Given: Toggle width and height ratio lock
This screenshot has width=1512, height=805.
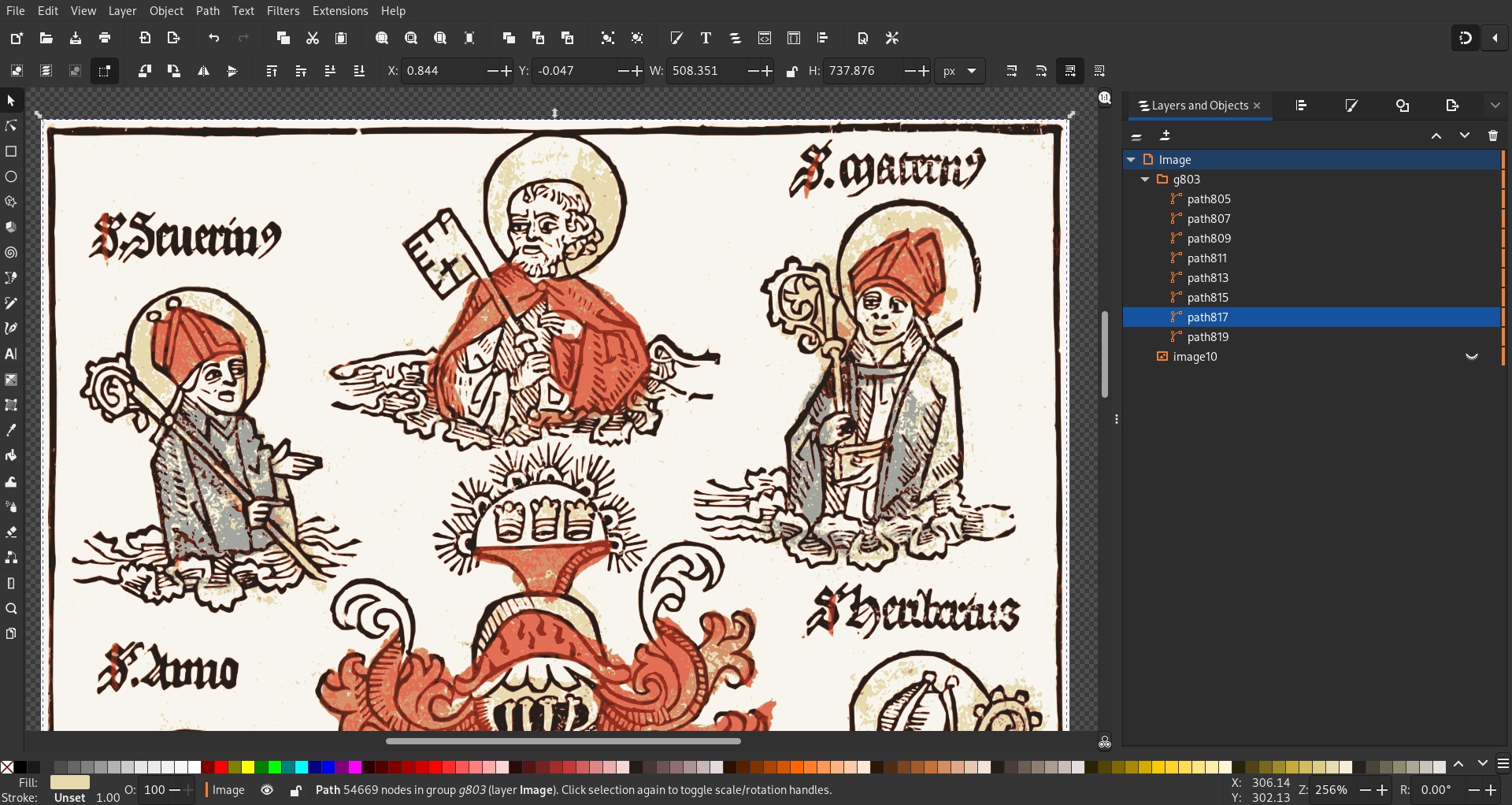Looking at the screenshot, I should 792,71.
